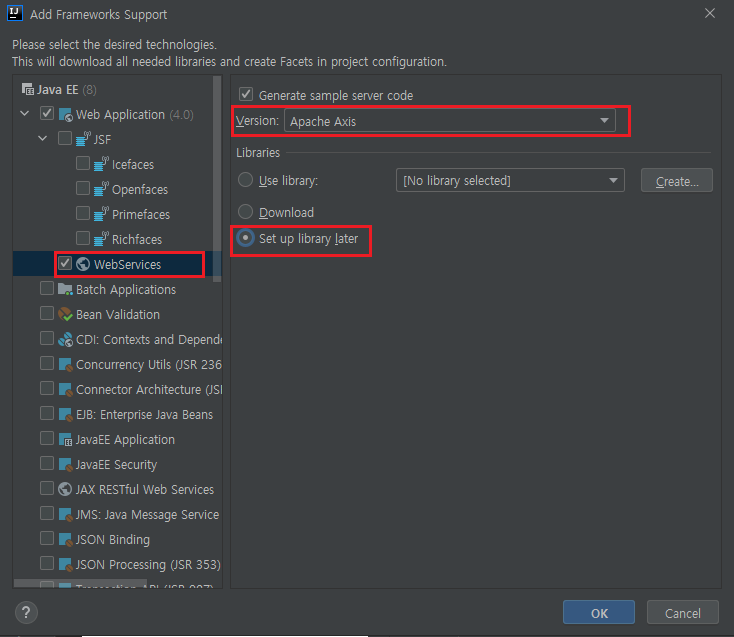Click the JSF framework icon
Screen dimensions: 734x637
(x=83, y=139)
